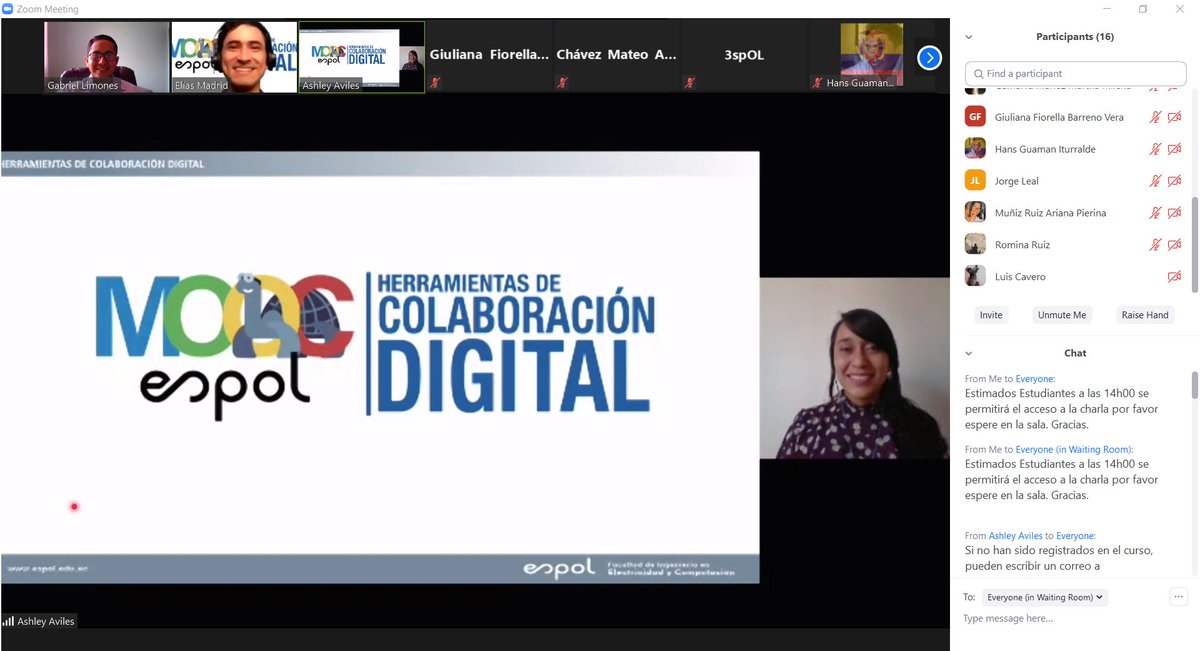Click the Invite button

tap(991, 315)
